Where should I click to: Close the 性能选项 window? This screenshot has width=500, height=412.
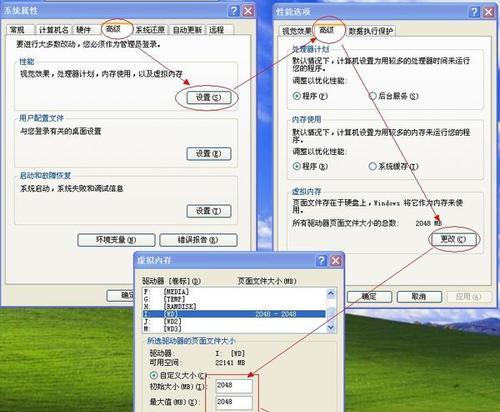coord(489,12)
